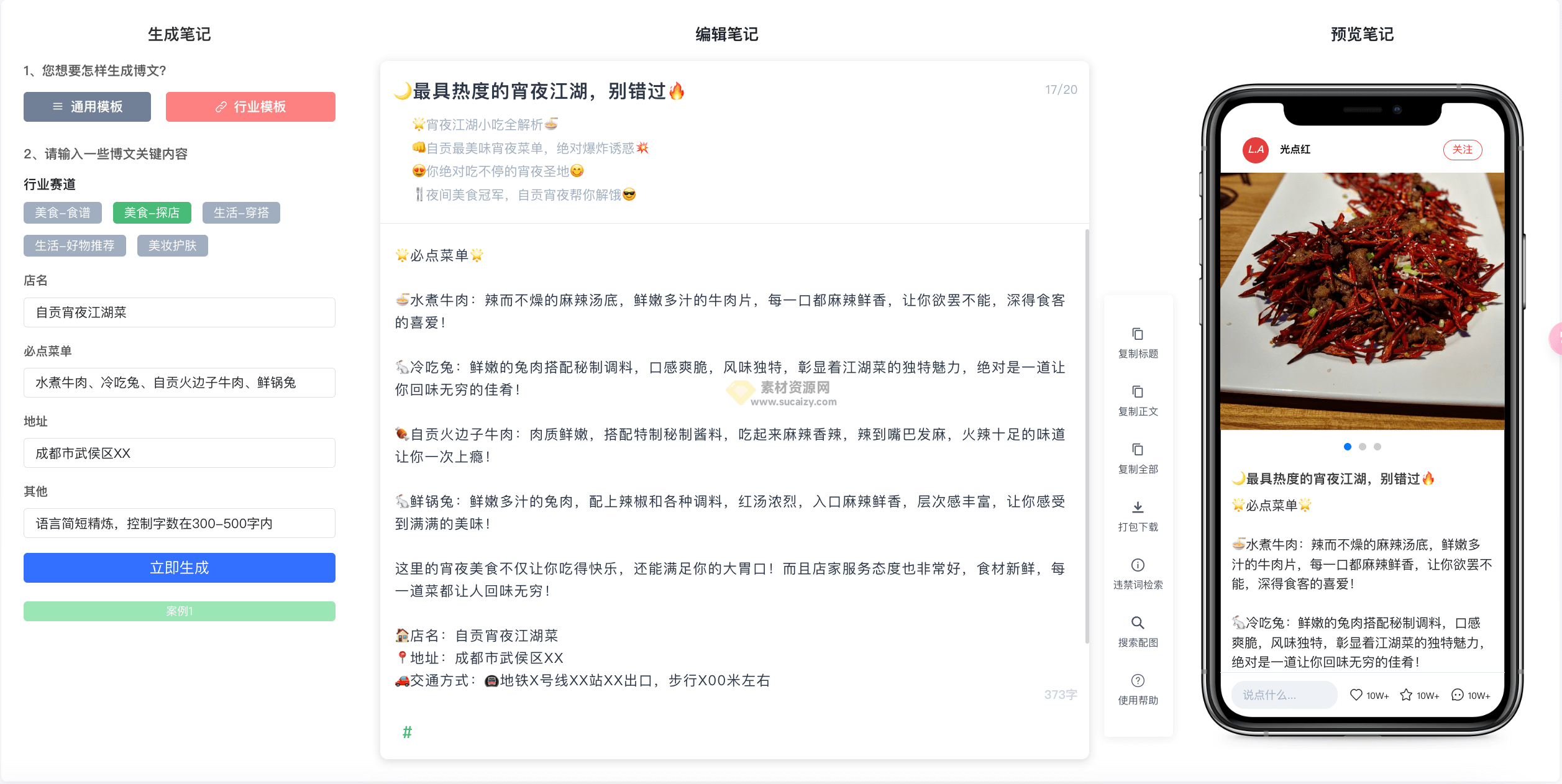This screenshot has width=1562, height=784.
Task: Click the 说点什么 comment input field
Action: 1283,694
